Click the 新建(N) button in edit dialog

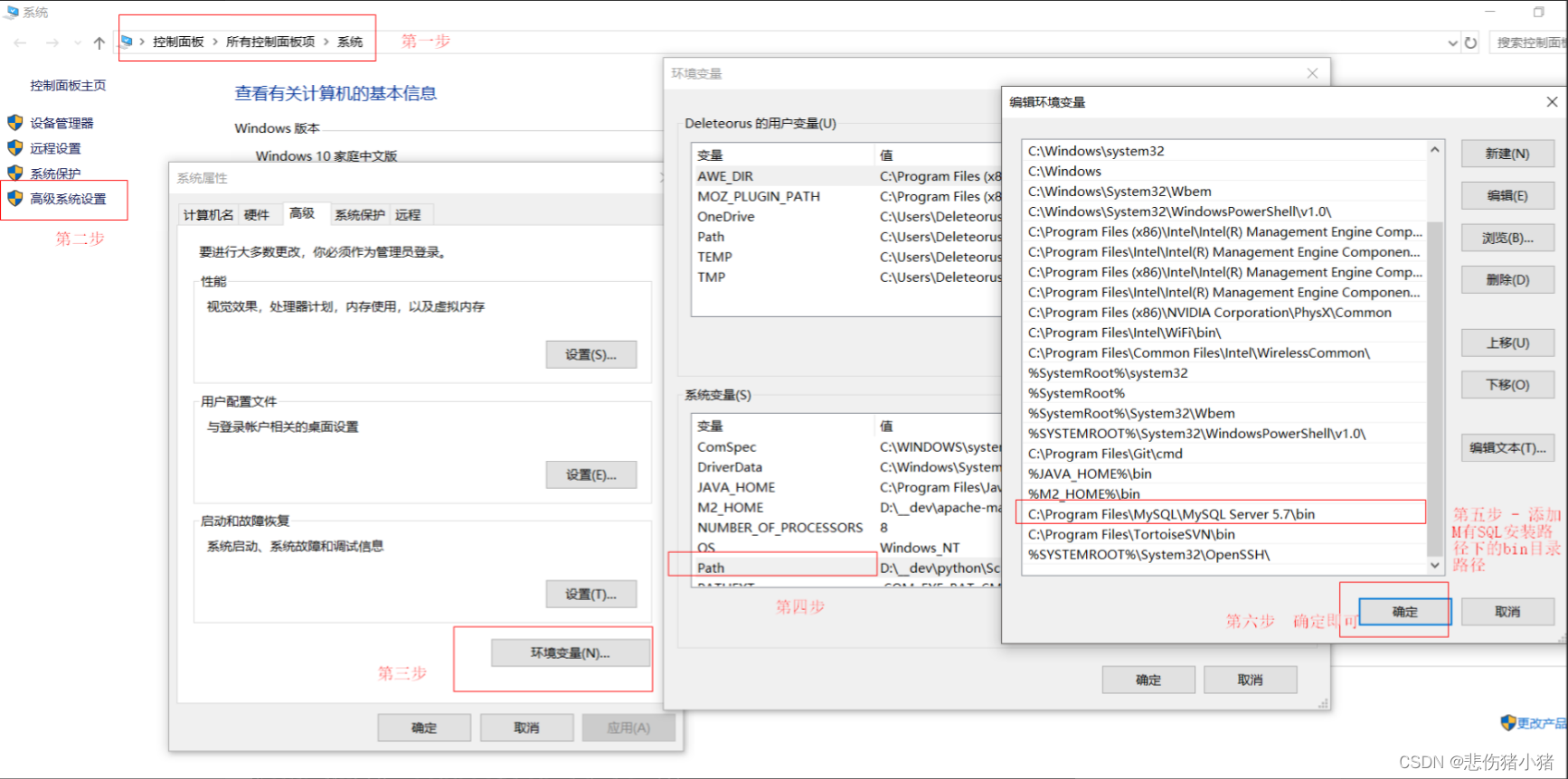pos(1507,154)
